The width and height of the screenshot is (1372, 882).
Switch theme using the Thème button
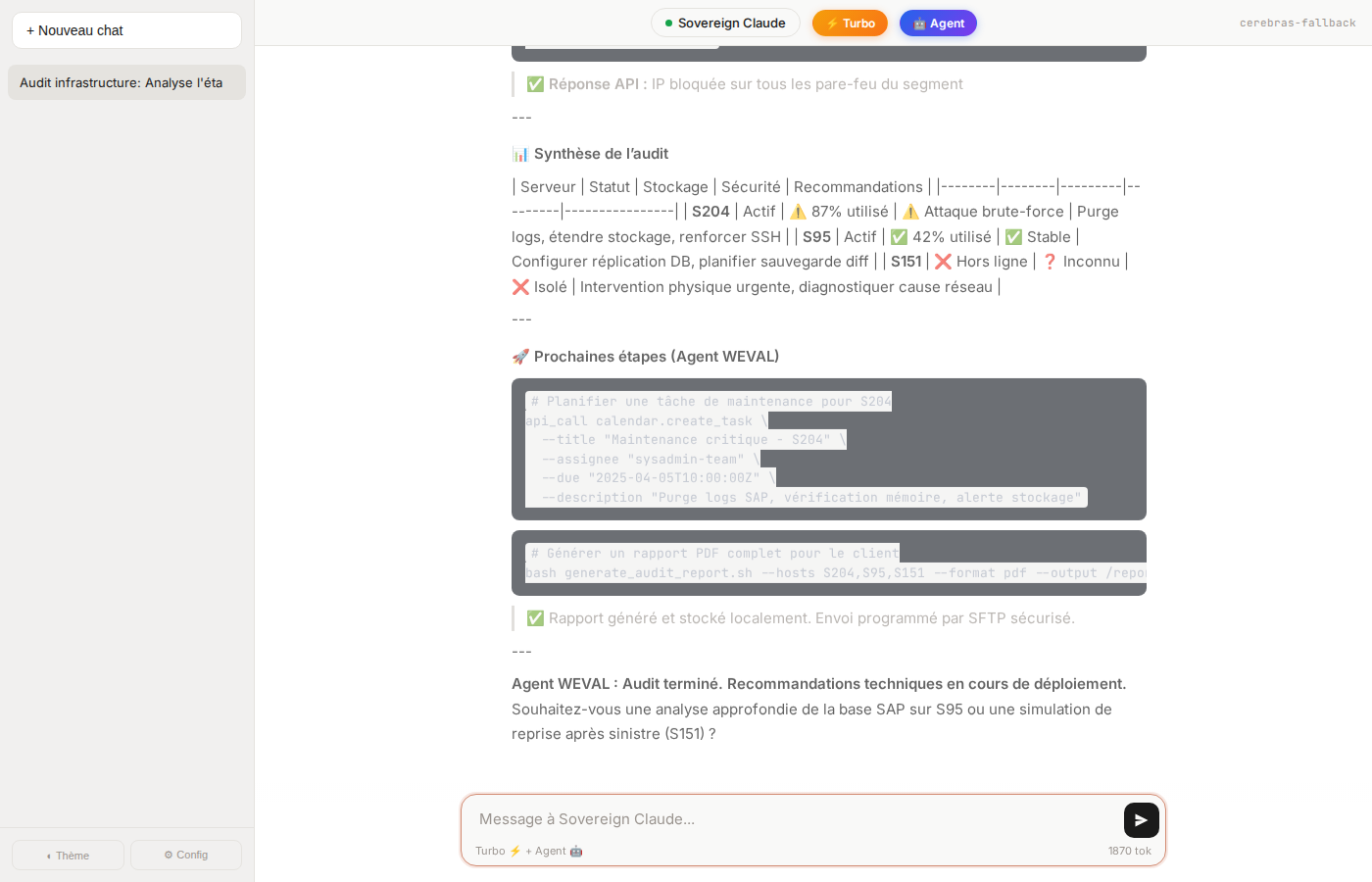tap(68, 855)
